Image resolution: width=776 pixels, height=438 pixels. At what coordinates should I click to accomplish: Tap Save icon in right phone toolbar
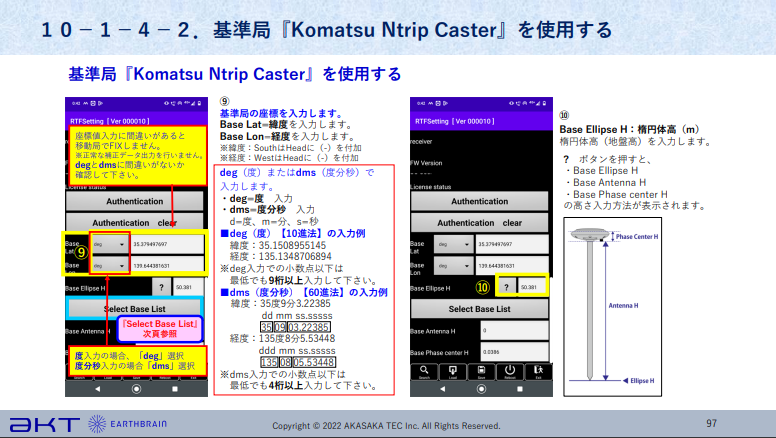point(481,372)
